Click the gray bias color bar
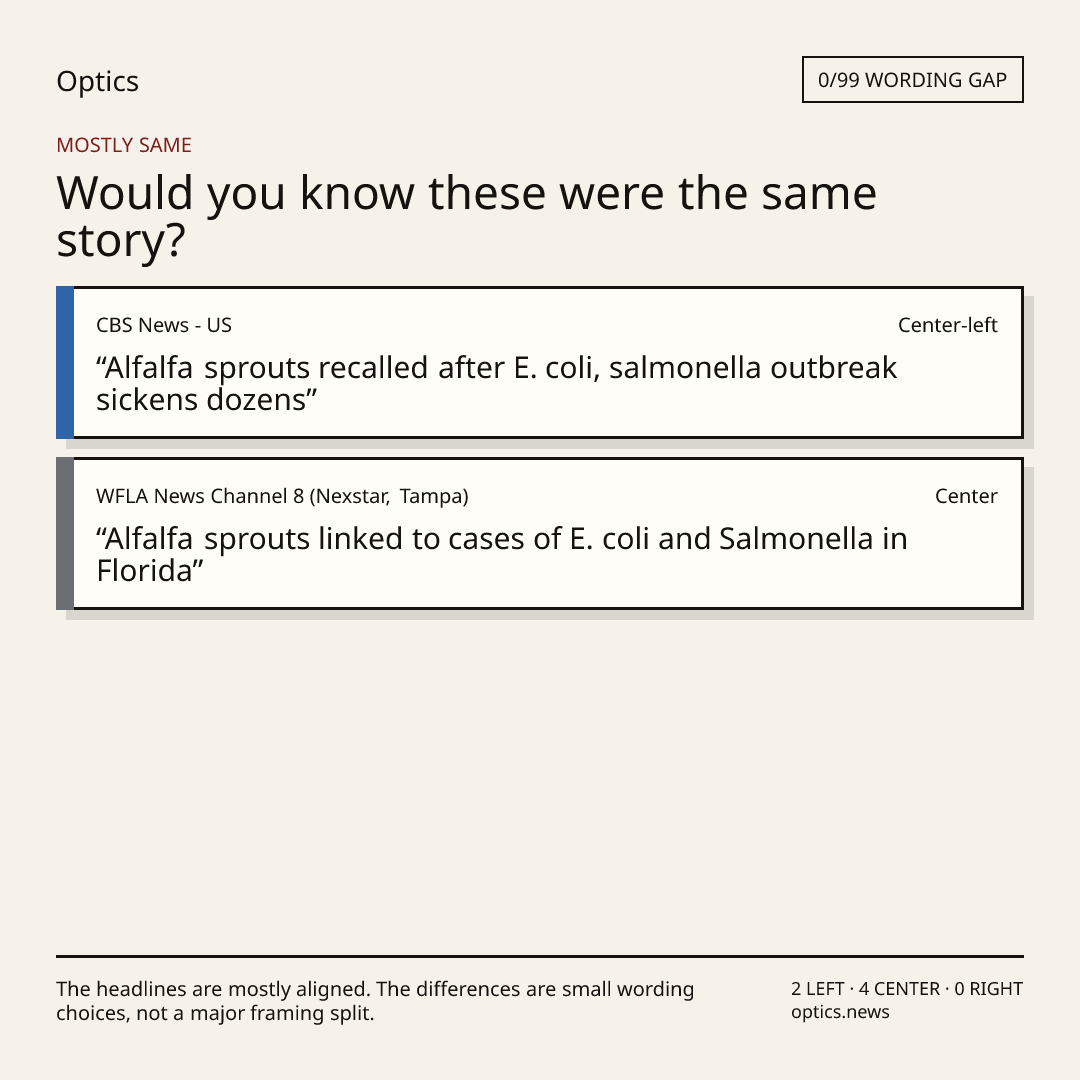 coord(65,533)
